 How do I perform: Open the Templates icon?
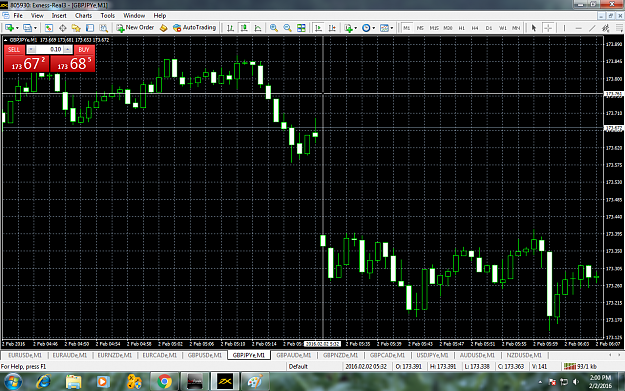384,28
